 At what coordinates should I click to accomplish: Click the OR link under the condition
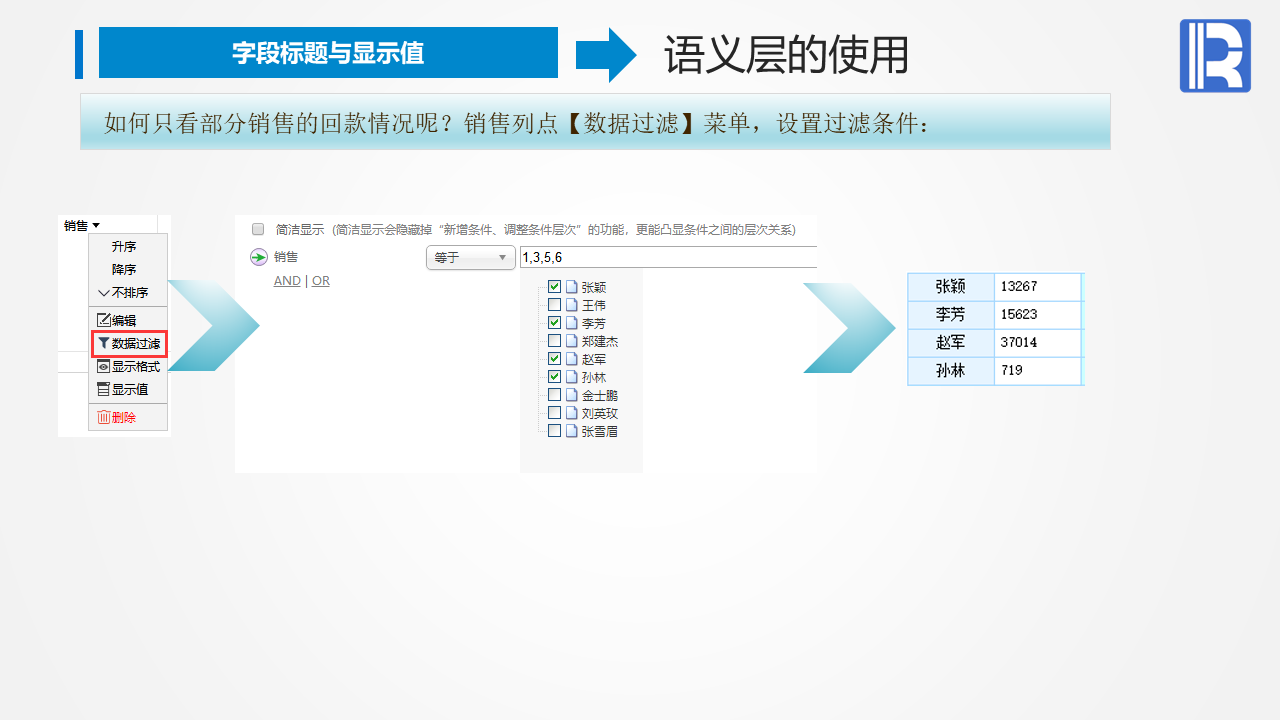pos(321,281)
